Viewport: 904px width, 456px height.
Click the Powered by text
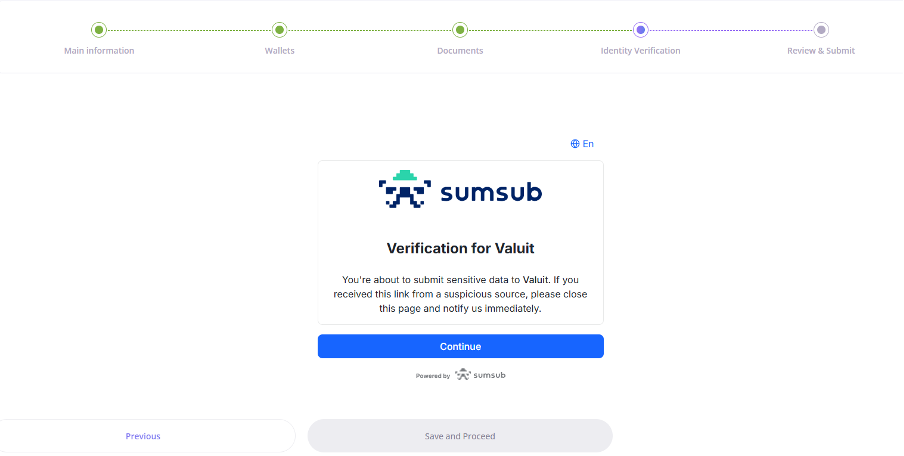pyautogui.click(x=433, y=376)
